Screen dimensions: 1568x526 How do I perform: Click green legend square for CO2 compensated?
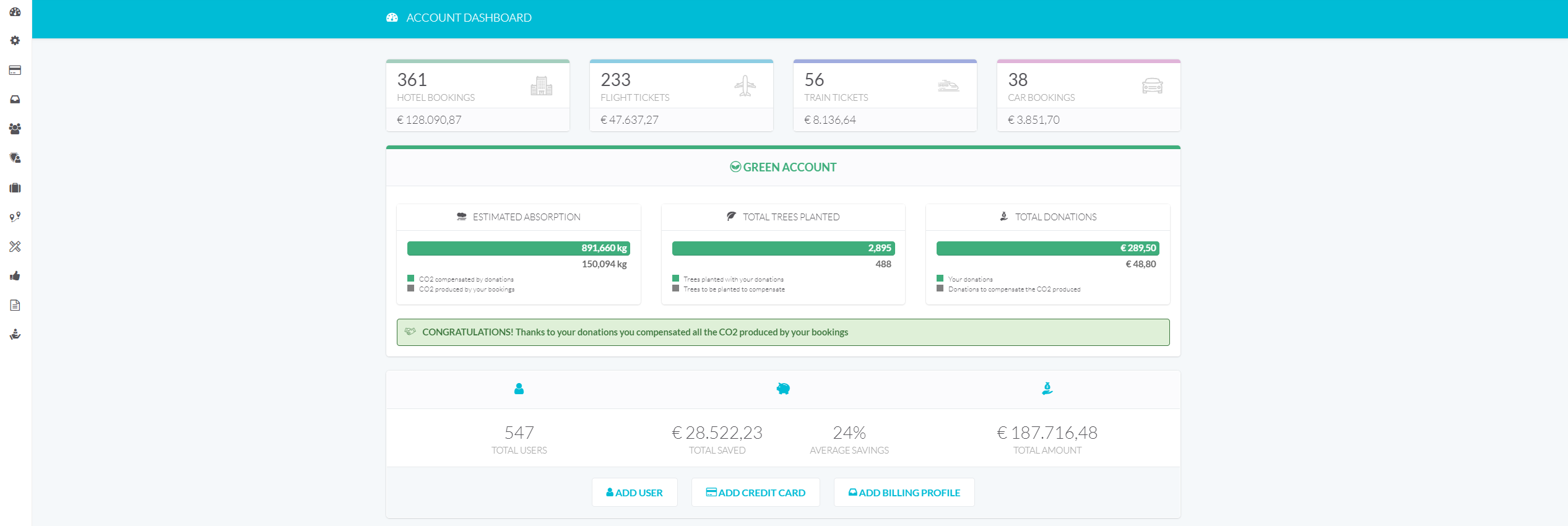[410, 278]
